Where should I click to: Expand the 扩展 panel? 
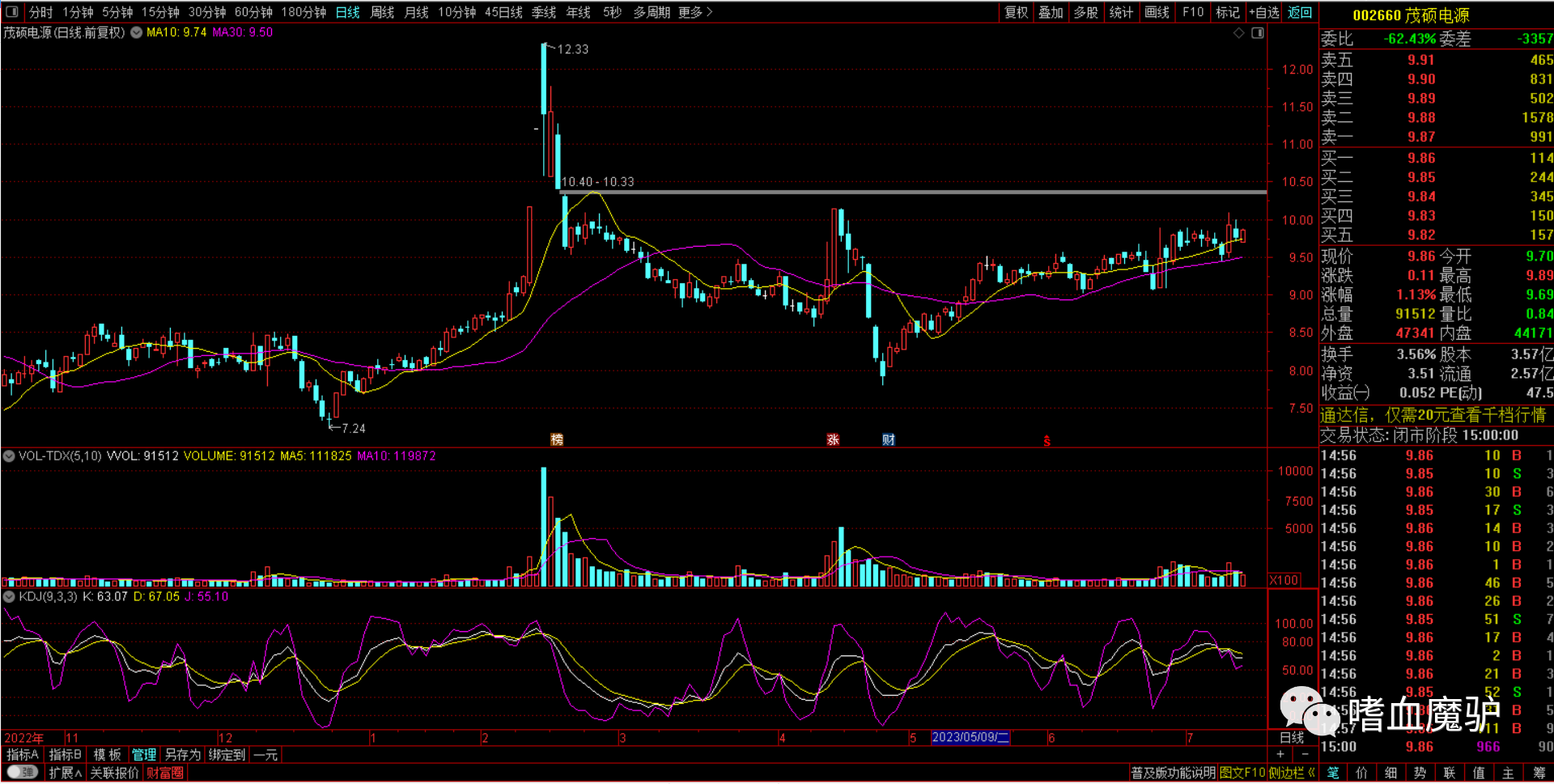(x=65, y=773)
